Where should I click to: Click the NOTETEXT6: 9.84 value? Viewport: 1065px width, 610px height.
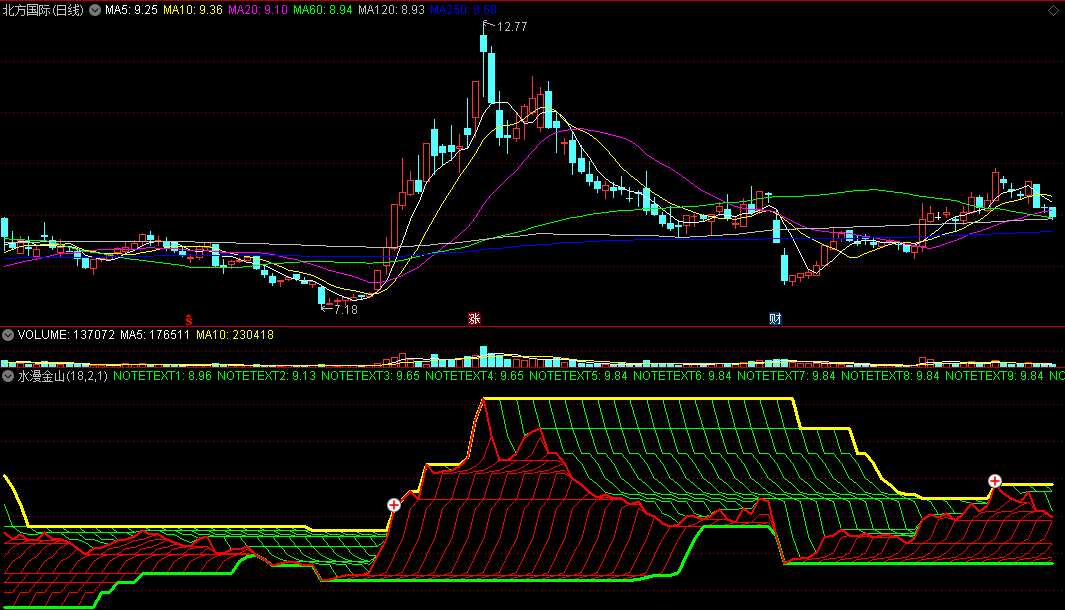[682, 376]
